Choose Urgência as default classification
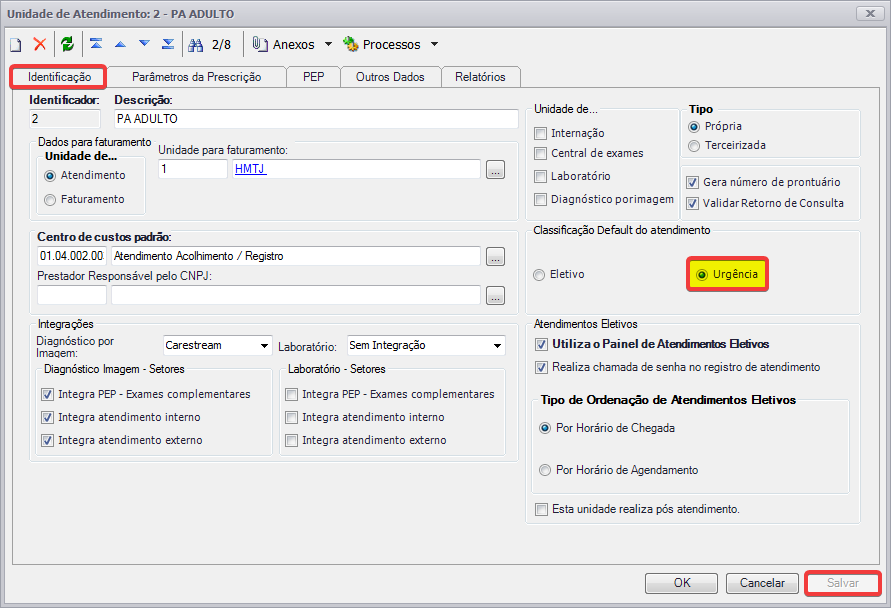 pos(702,275)
